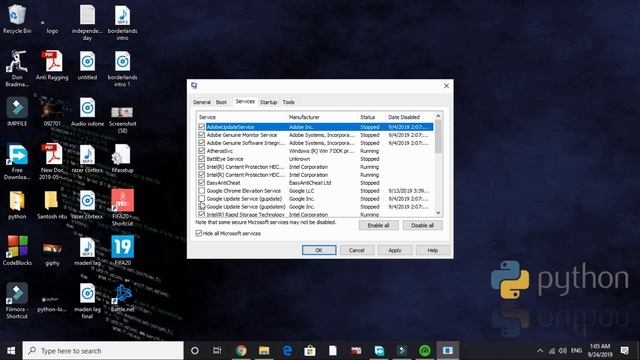
Task: Click the Windows Start button
Action: pyautogui.click(x=11, y=351)
